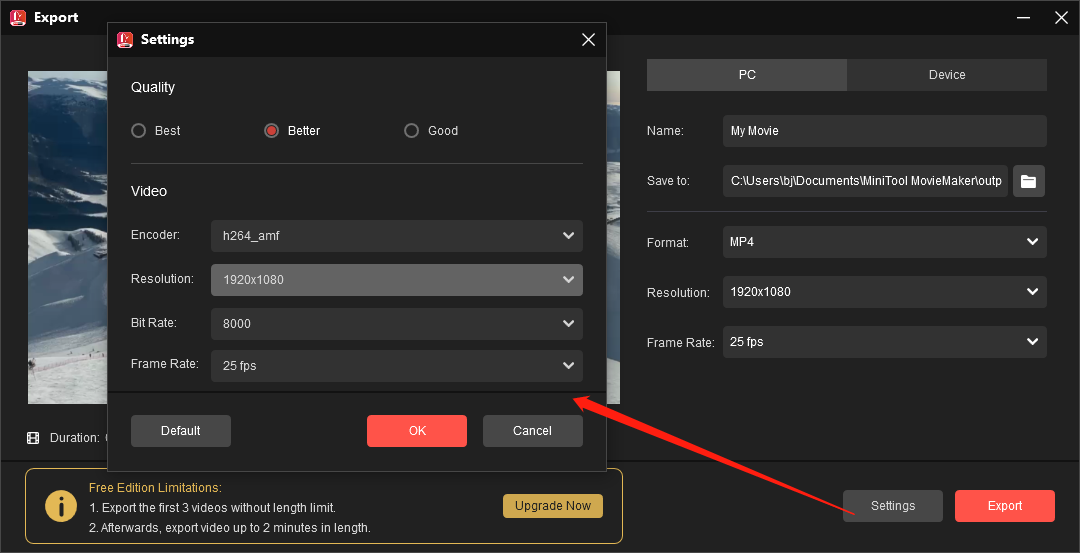Click the Upgrade Now button
The height and width of the screenshot is (553, 1080).
552,505
